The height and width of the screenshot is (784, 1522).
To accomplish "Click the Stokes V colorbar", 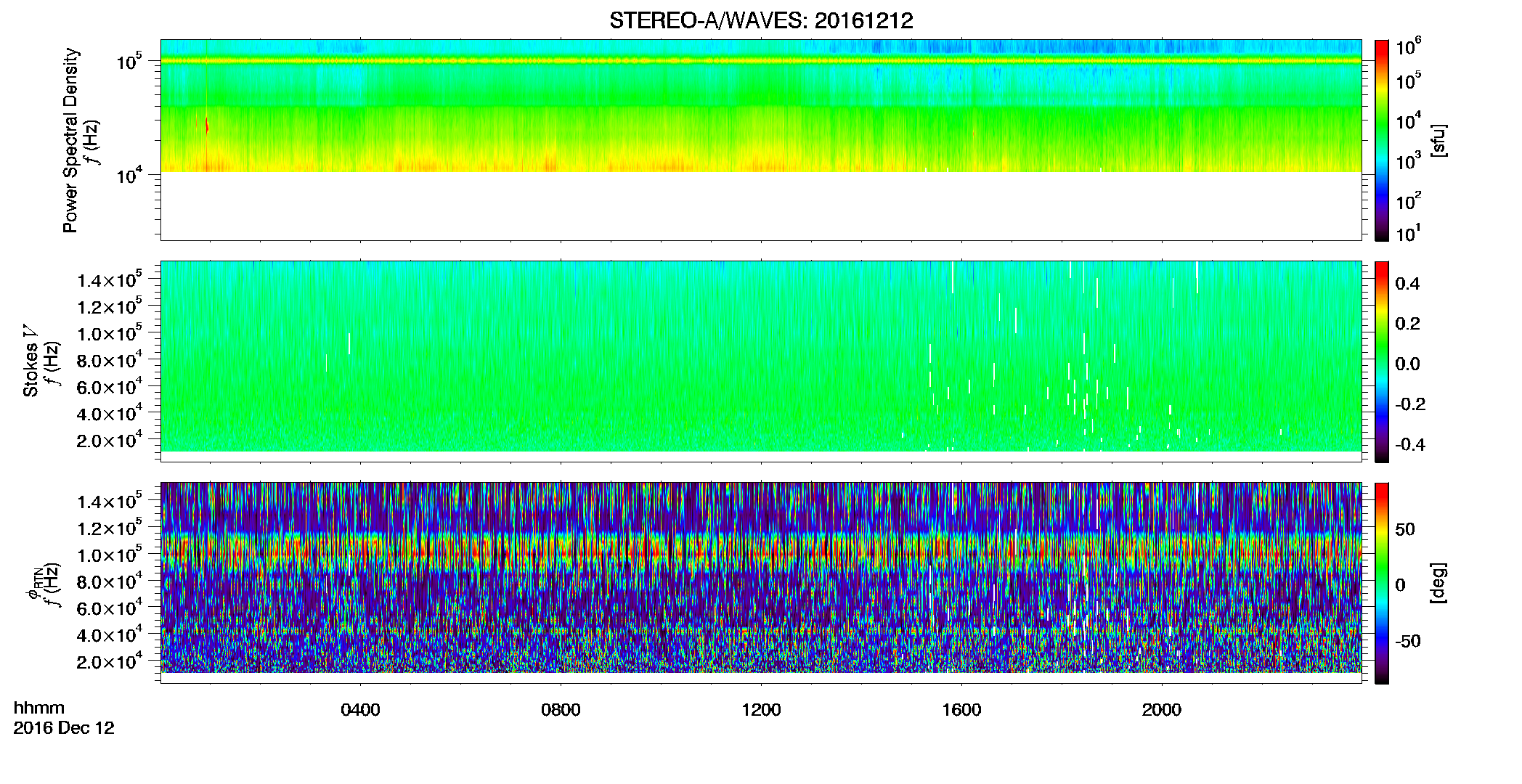I will click(1381, 362).
